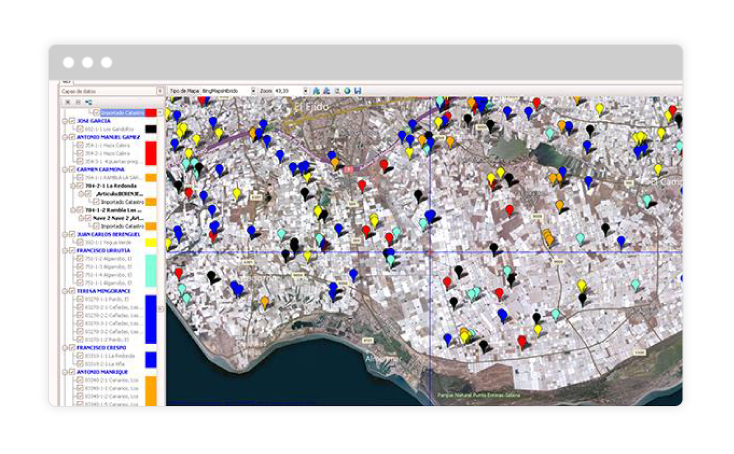This screenshot has height=454, width=734.
Task: Click the red swatch beside Haza Calera parcels
Action: (x=151, y=153)
